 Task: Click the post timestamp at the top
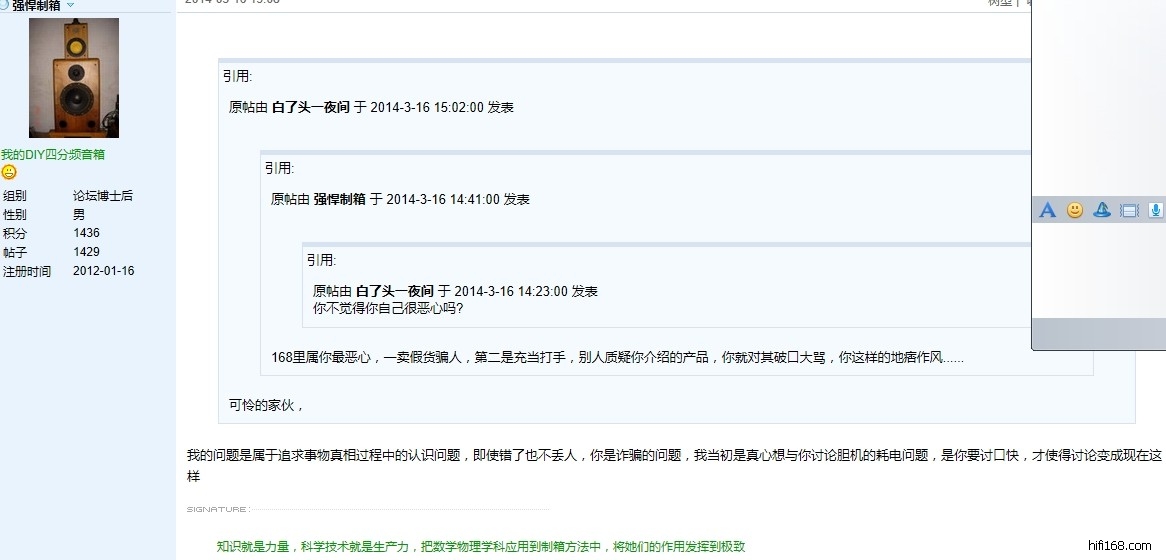tap(232, 3)
